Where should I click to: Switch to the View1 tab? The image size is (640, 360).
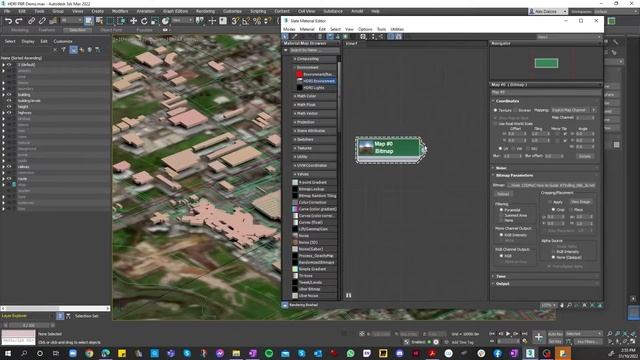pyautogui.click(x=352, y=43)
